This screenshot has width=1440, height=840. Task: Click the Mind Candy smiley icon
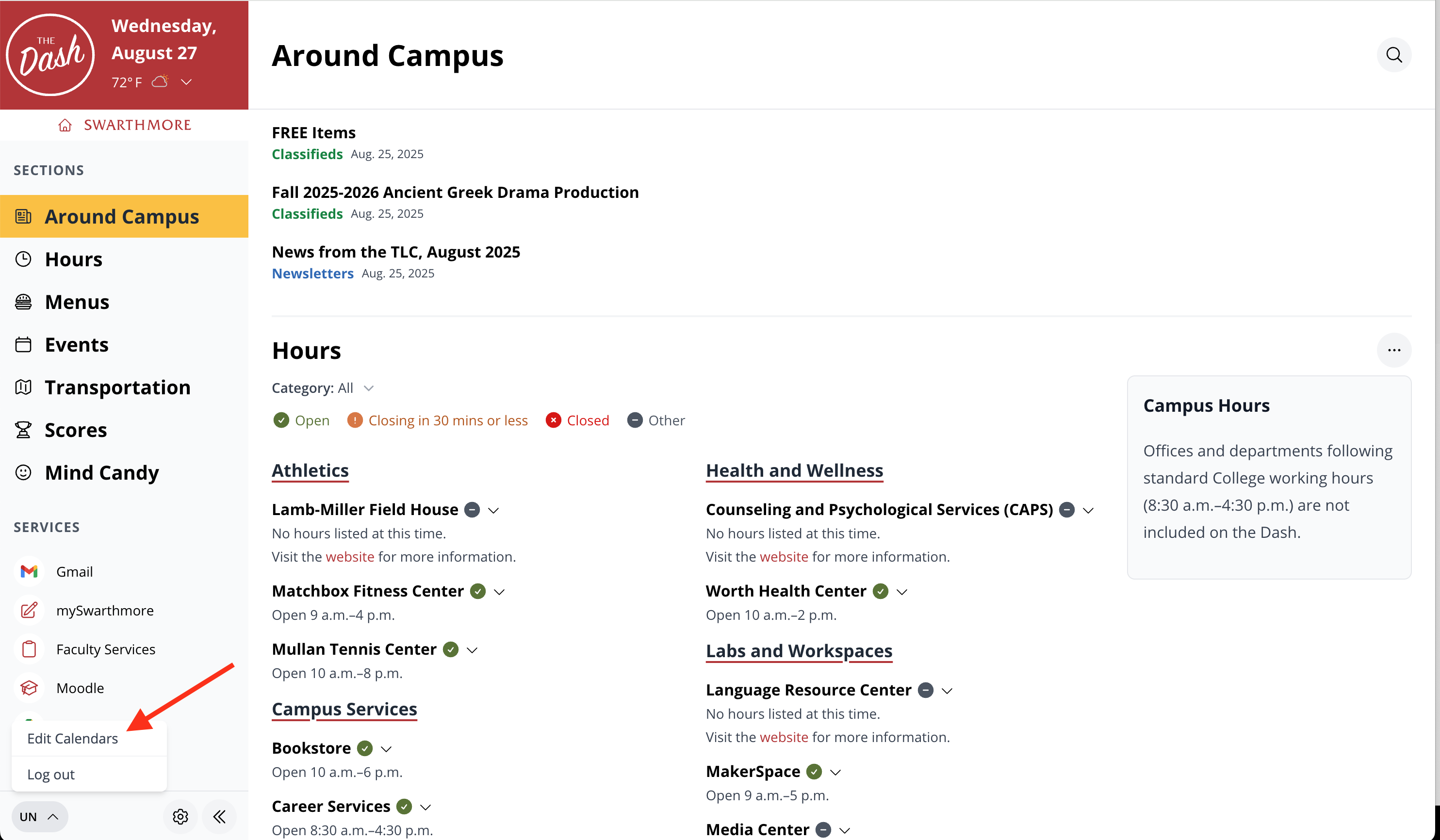23,472
